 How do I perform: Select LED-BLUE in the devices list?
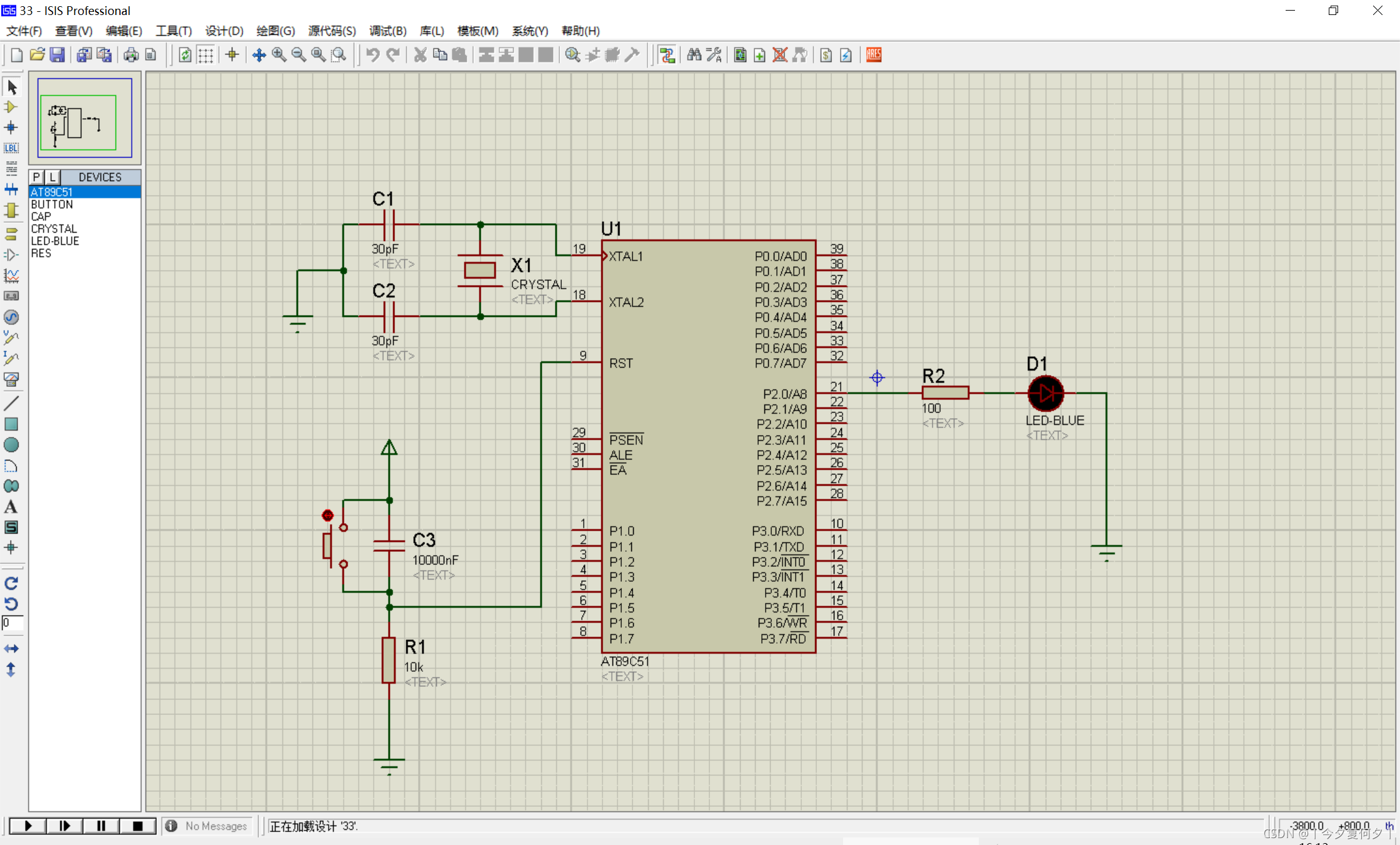pyautogui.click(x=55, y=241)
